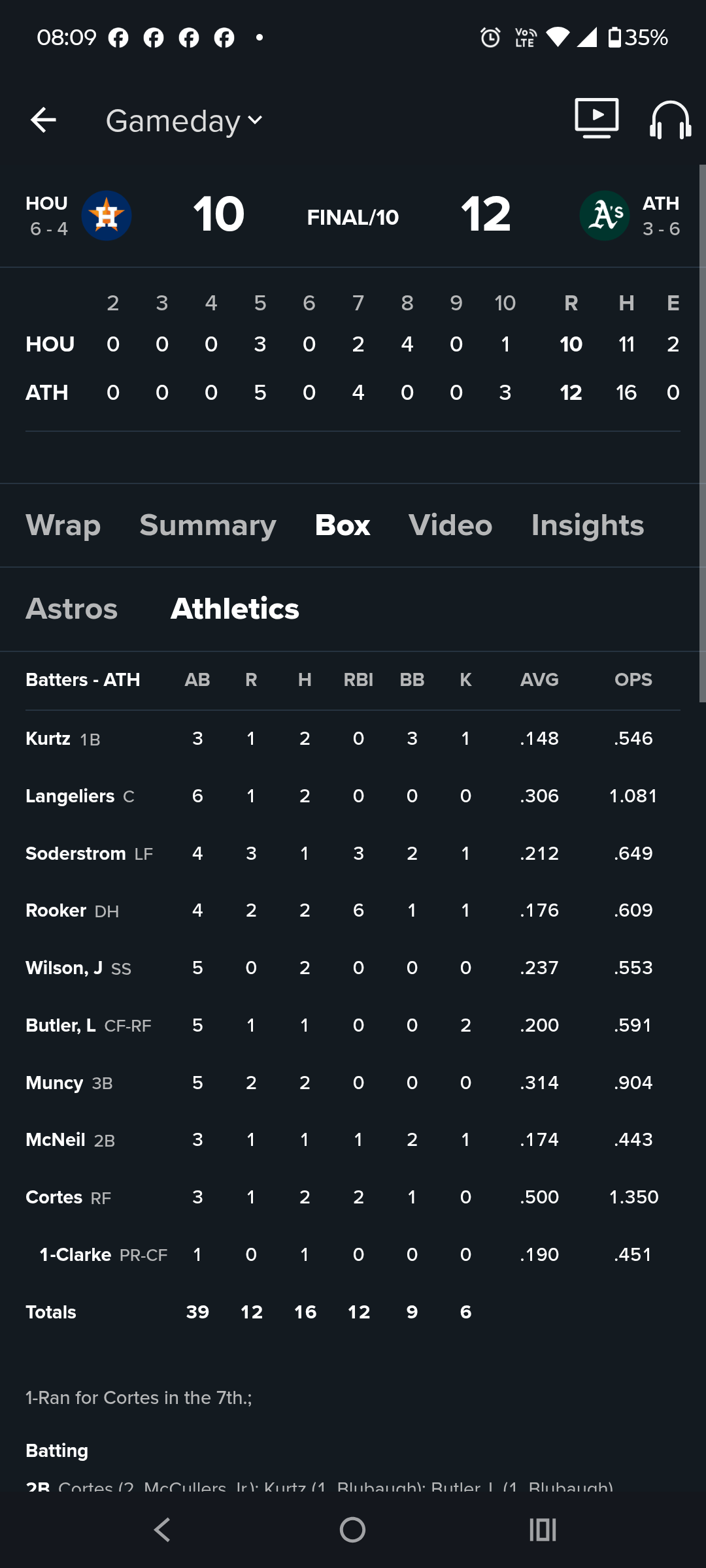Open the video stream icon
This screenshot has width=706, height=1568.
click(596, 118)
